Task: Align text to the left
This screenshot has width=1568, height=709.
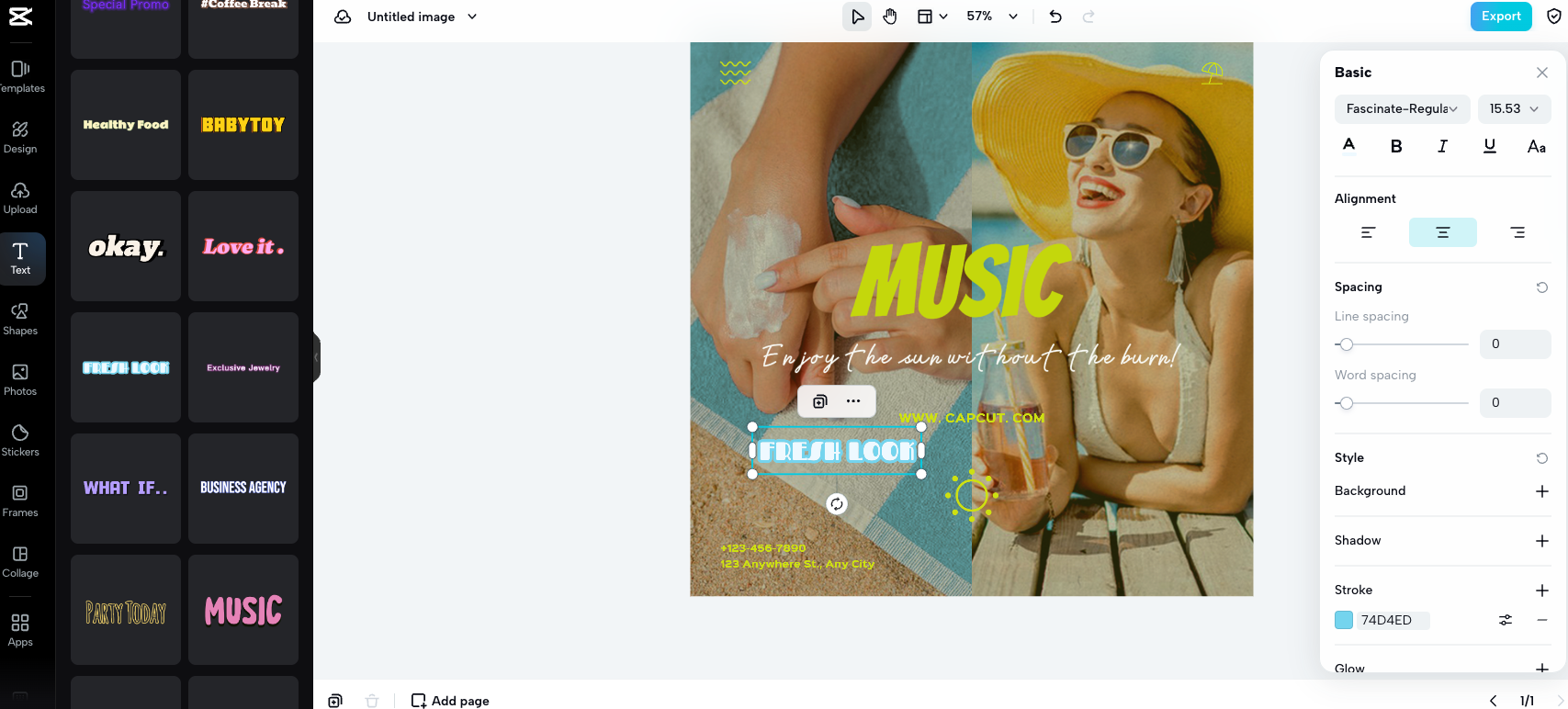Action: [1368, 232]
